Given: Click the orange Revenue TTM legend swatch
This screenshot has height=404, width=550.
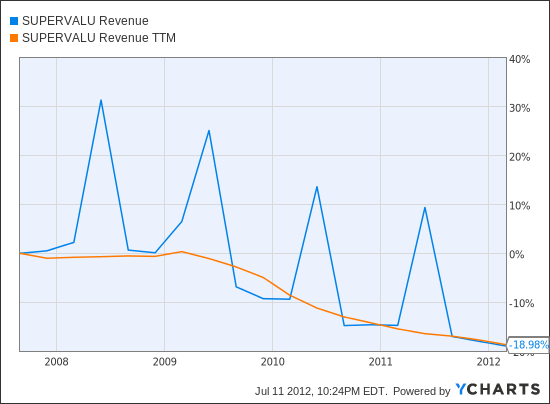Looking at the screenshot, I should [x=14, y=38].
